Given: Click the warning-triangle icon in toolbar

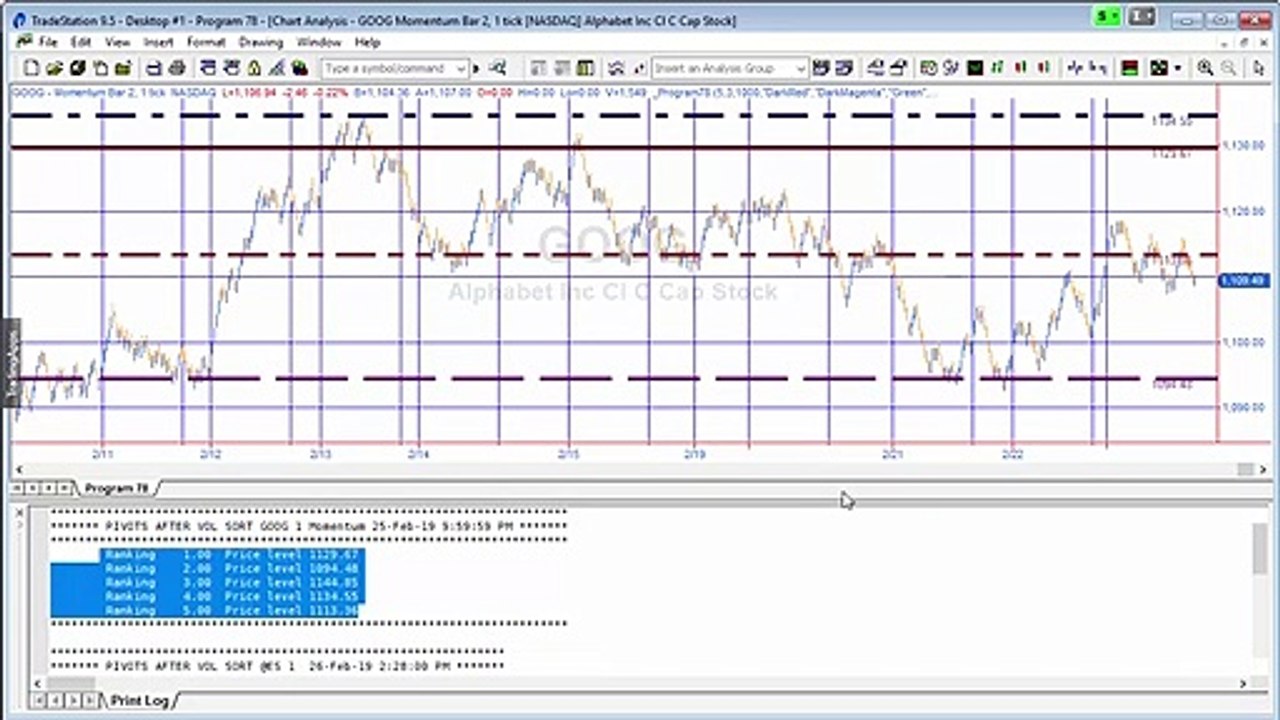Looking at the screenshot, I should (254, 68).
